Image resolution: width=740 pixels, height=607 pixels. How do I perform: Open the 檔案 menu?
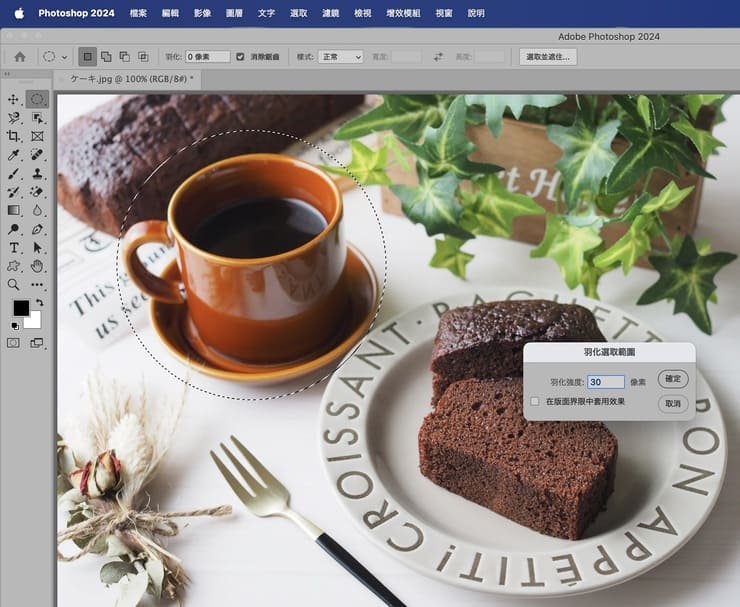(138, 13)
